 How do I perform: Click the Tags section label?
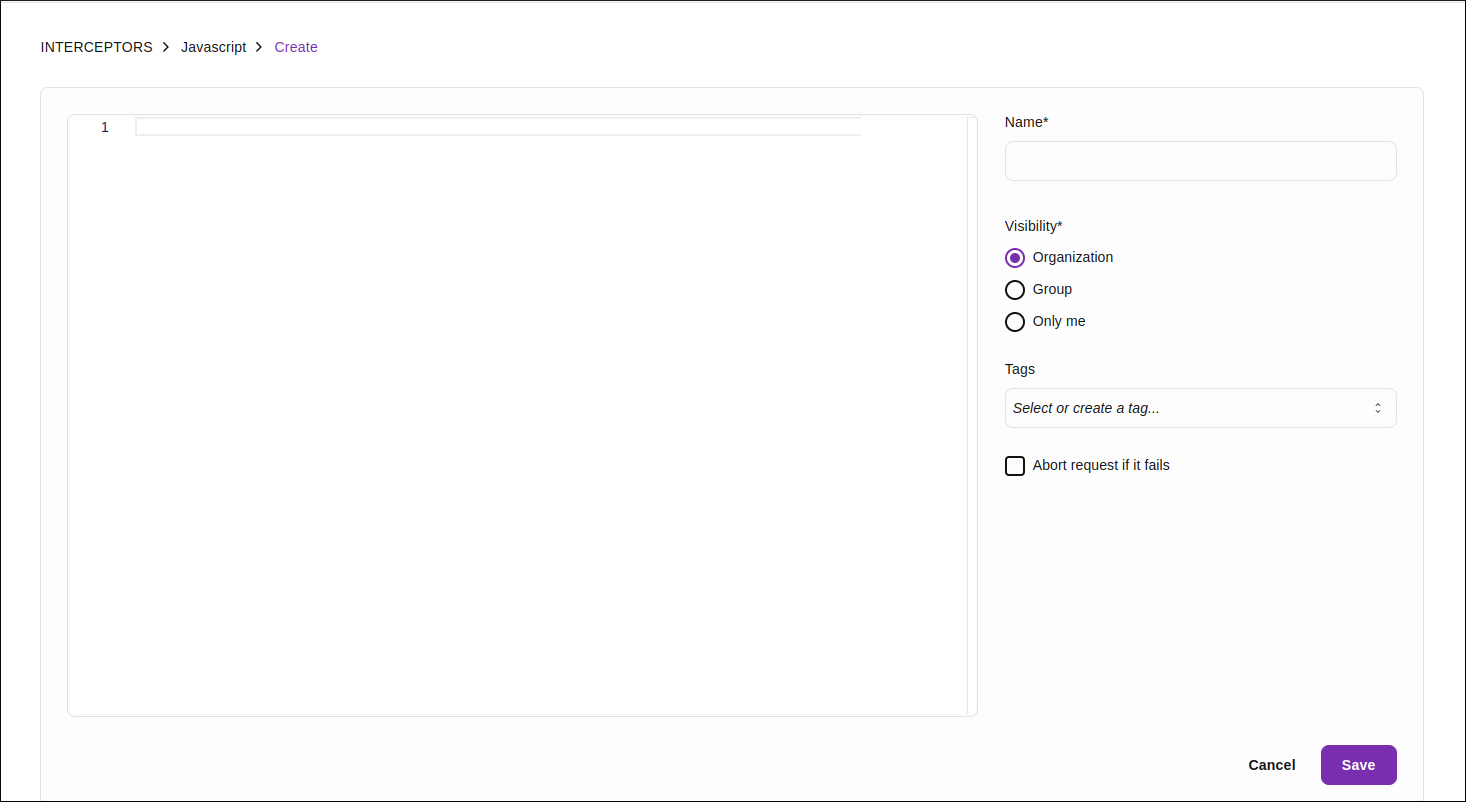1019,369
